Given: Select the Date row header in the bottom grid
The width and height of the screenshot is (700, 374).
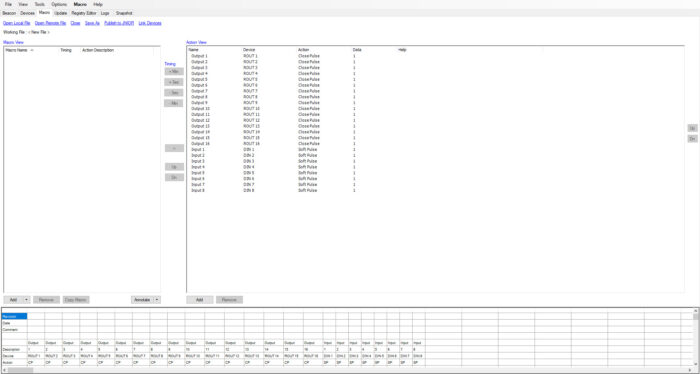Looking at the screenshot, I should tap(14, 323).
